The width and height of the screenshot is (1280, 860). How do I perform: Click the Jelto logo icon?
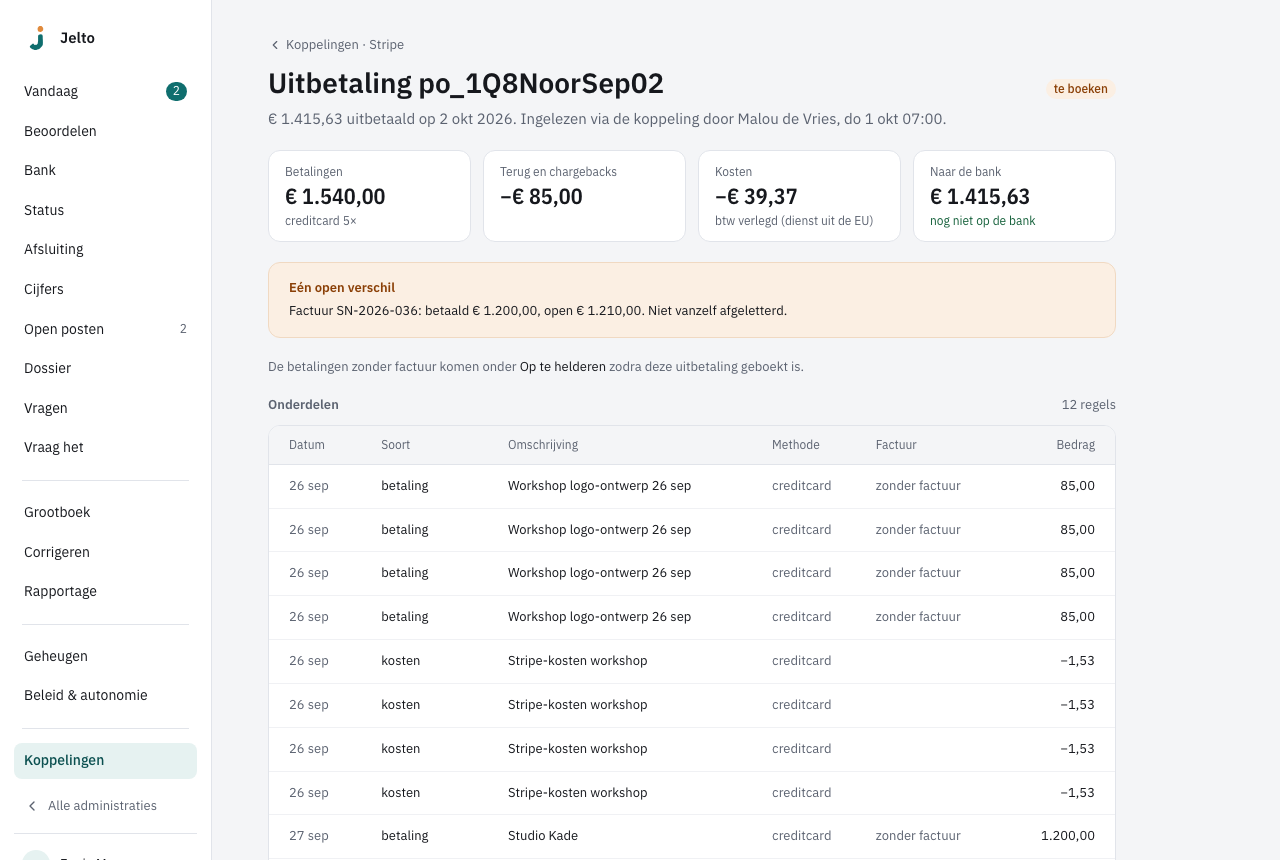point(37,38)
